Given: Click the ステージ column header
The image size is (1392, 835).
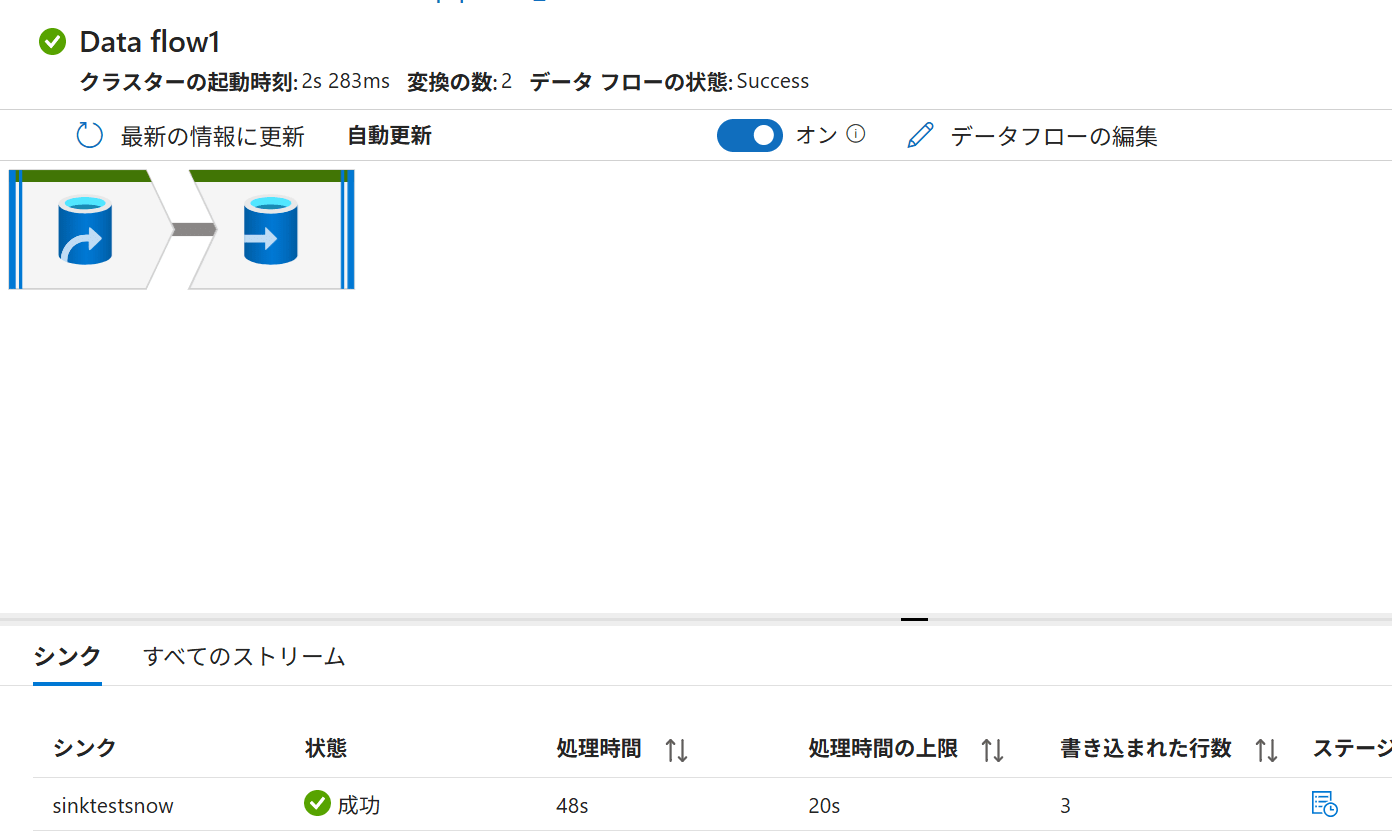Looking at the screenshot, I should click(x=1352, y=748).
